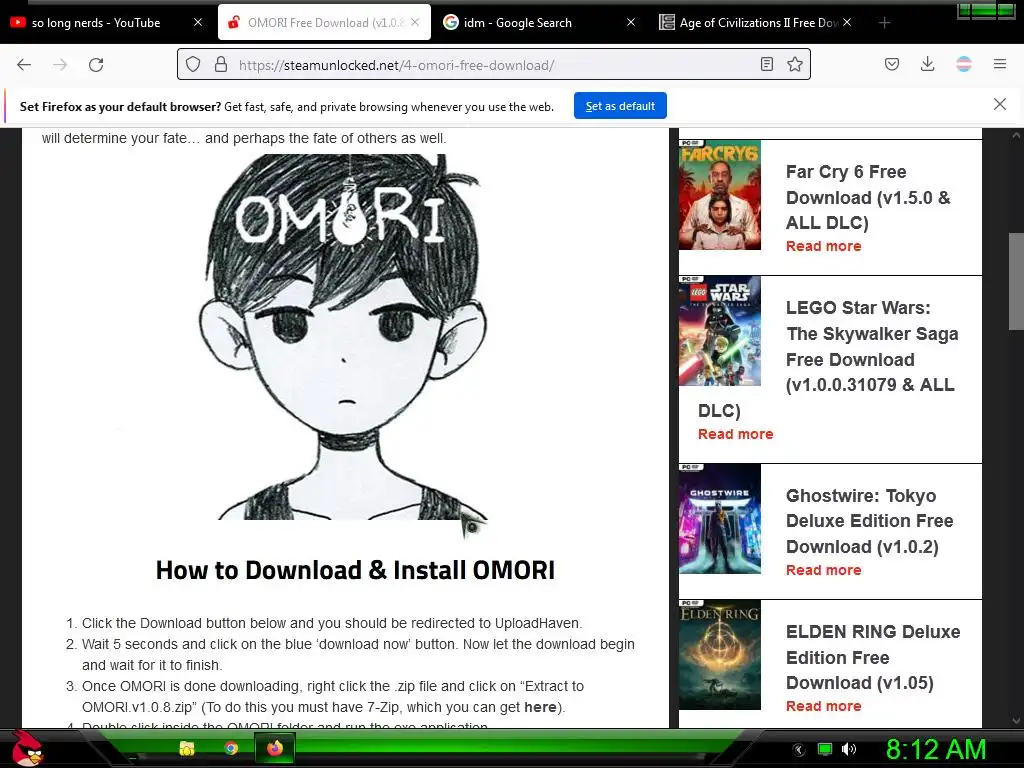Close the OMORI Free Download tab
Viewport: 1024px width, 768px height.
[415, 22]
